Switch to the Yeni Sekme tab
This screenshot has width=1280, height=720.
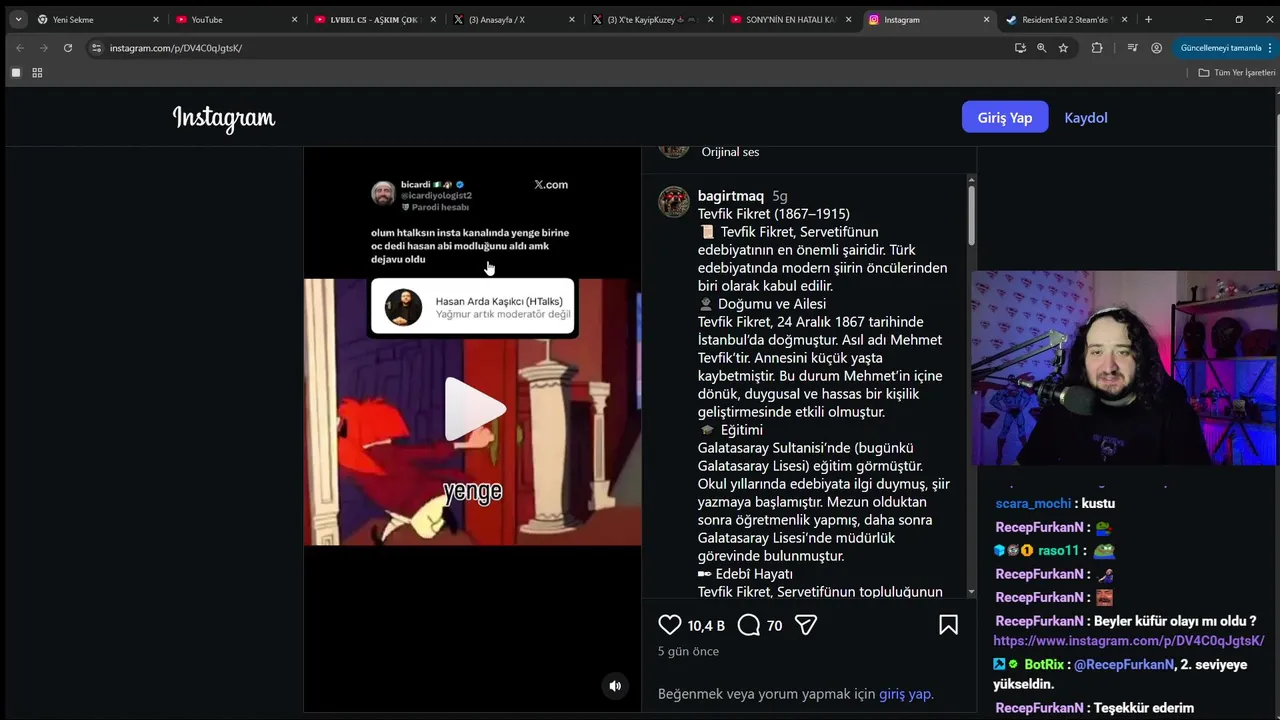click(x=98, y=19)
